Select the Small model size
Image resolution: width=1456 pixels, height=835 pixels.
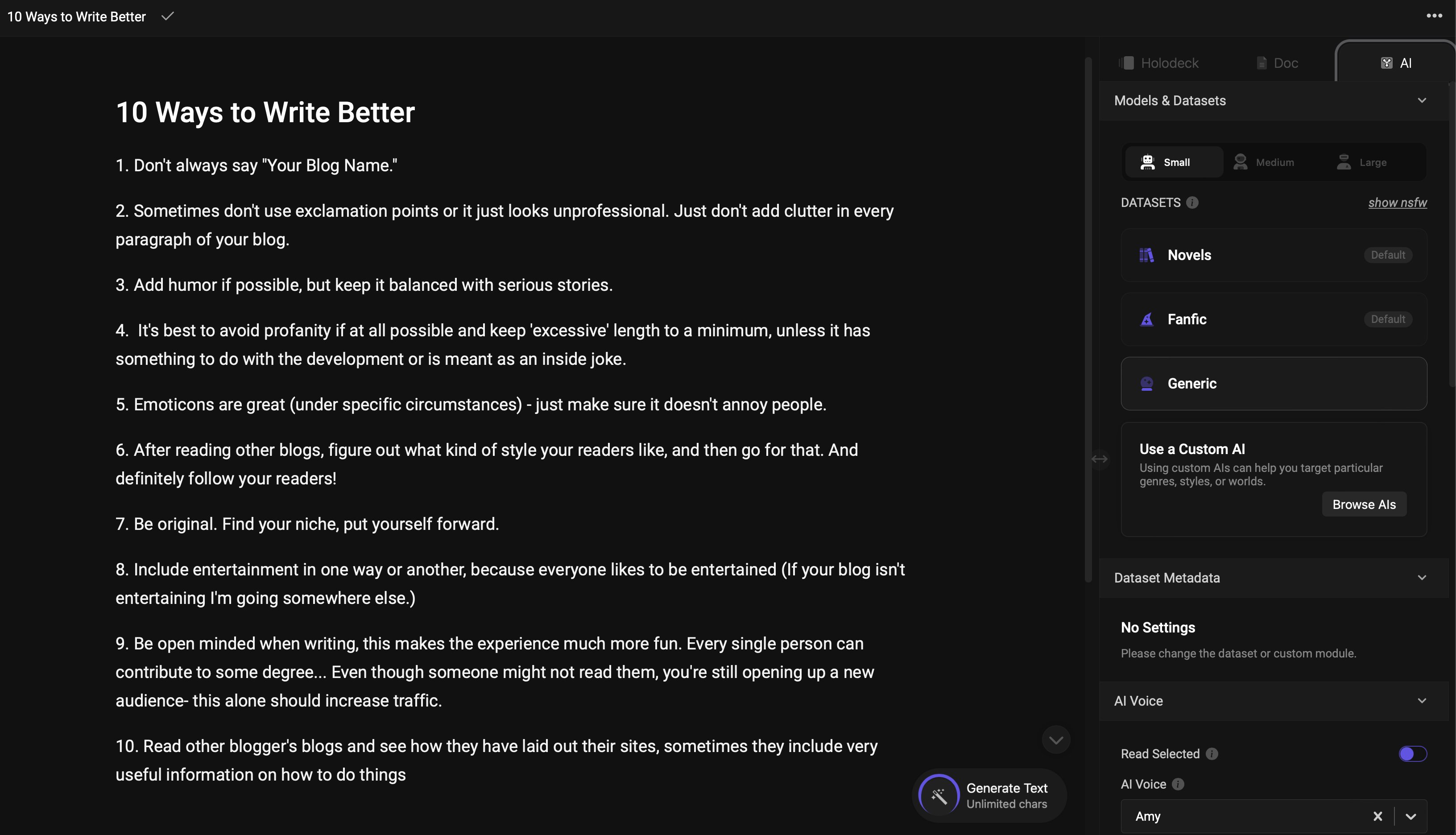(x=1172, y=161)
